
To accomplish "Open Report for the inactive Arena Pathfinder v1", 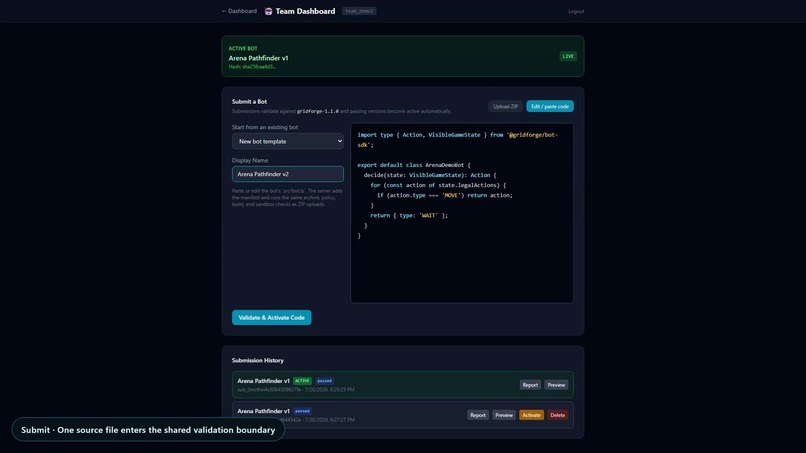I will click(478, 415).
